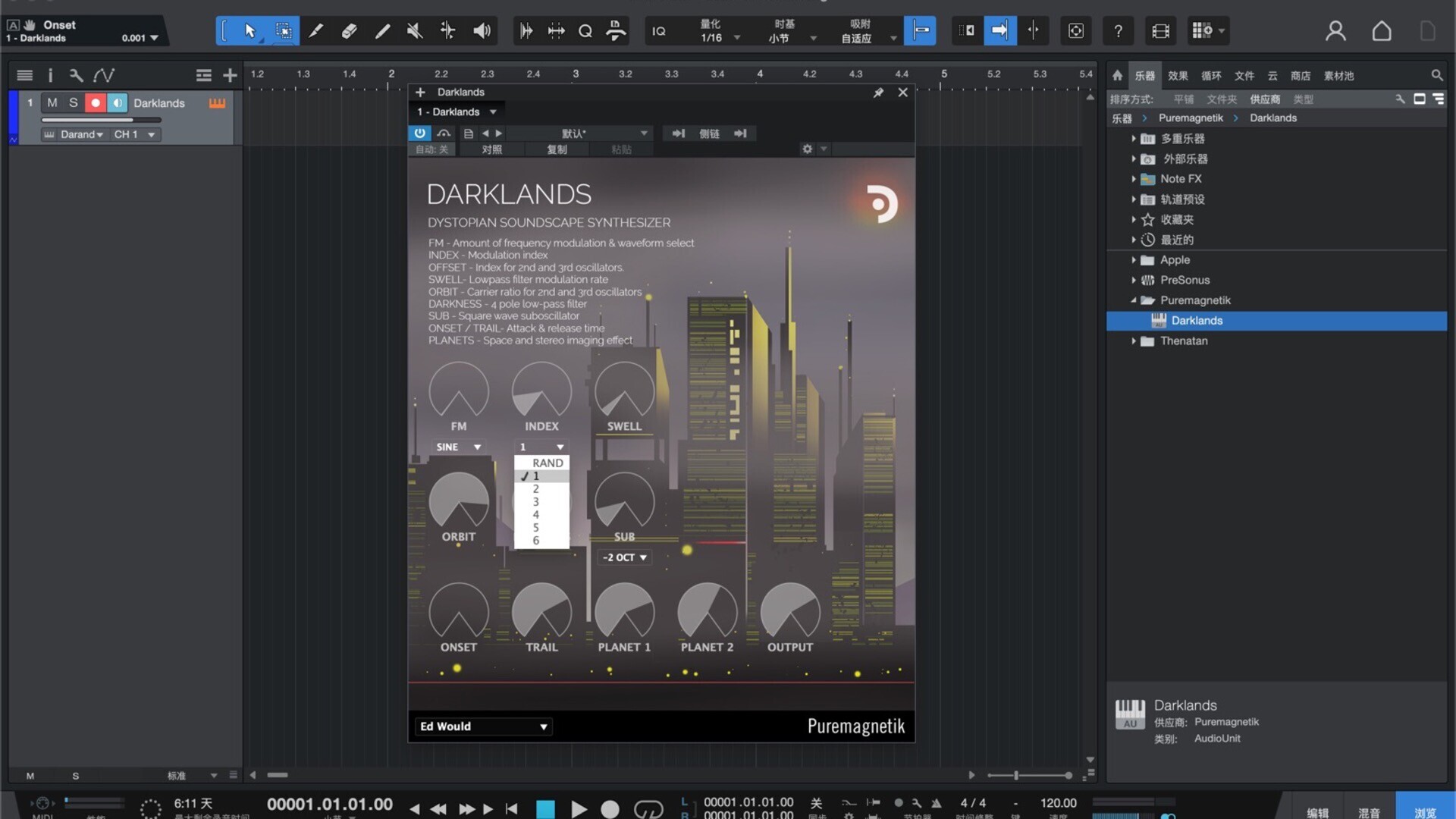Choose option 6 in index menu
Viewport: 1456px width, 819px height.
pos(541,540)
